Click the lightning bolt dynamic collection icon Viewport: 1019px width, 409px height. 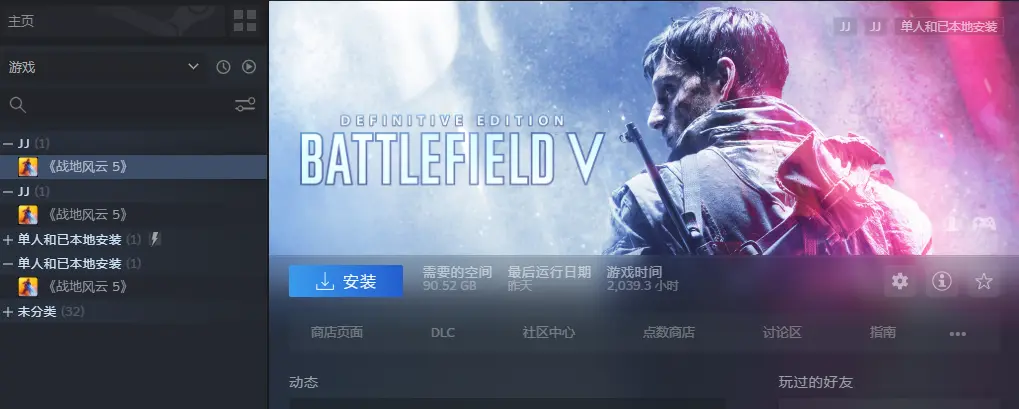[x=155, y=239]
